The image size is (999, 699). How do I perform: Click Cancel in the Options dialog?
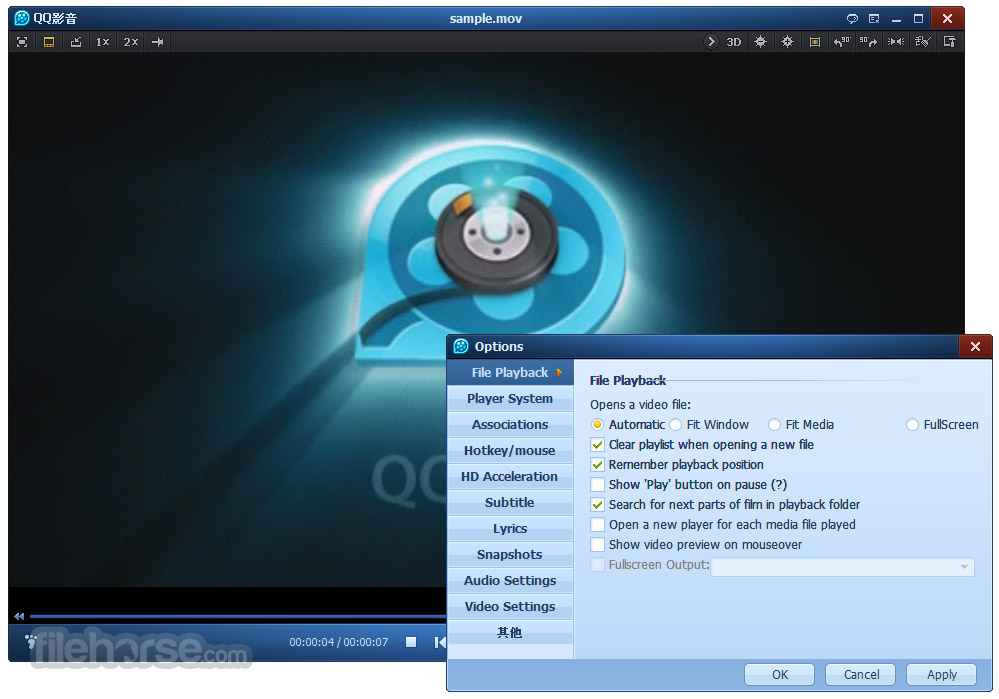[861, 675]
